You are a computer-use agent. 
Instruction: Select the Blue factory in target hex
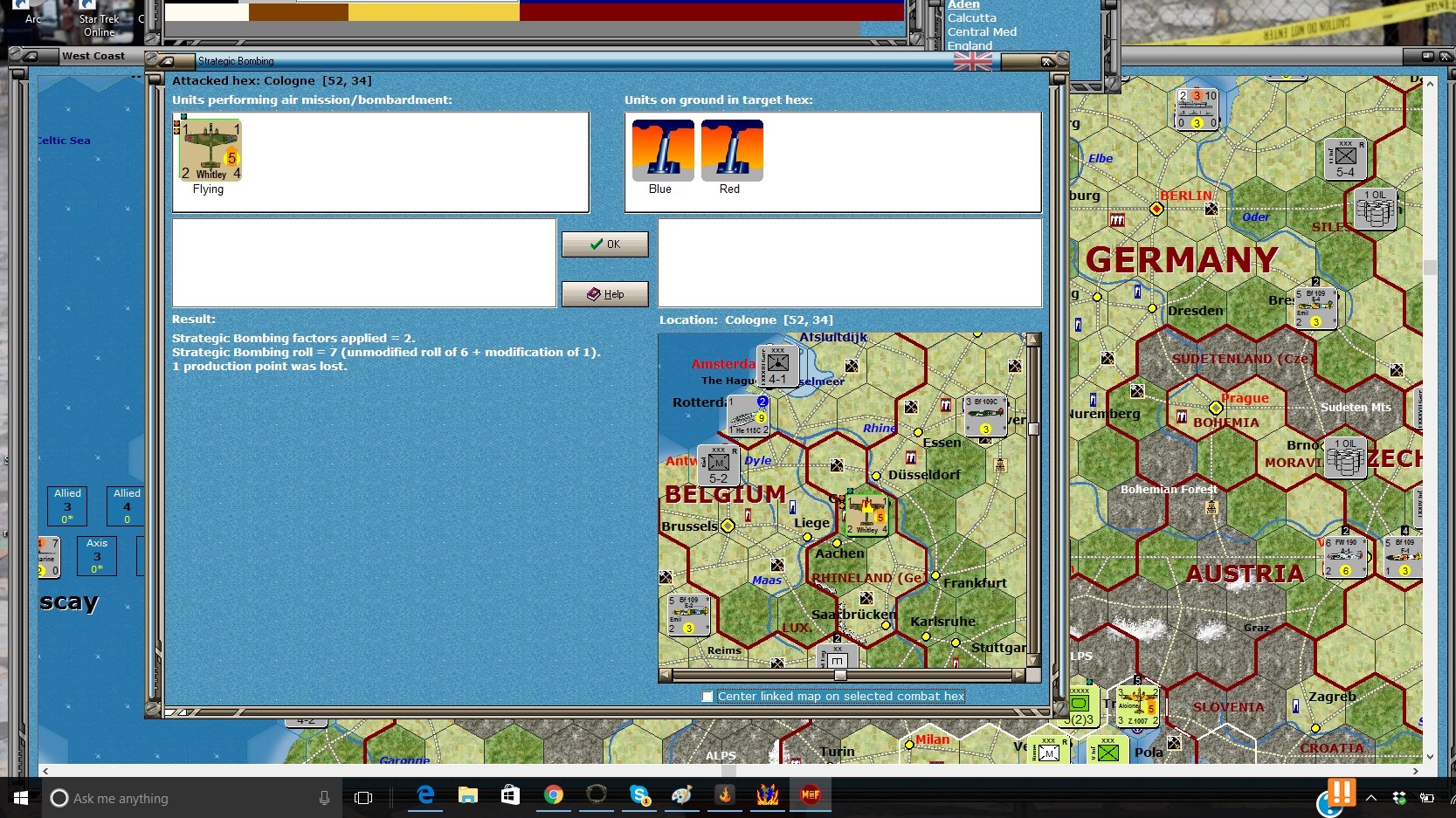coord(663,150)
